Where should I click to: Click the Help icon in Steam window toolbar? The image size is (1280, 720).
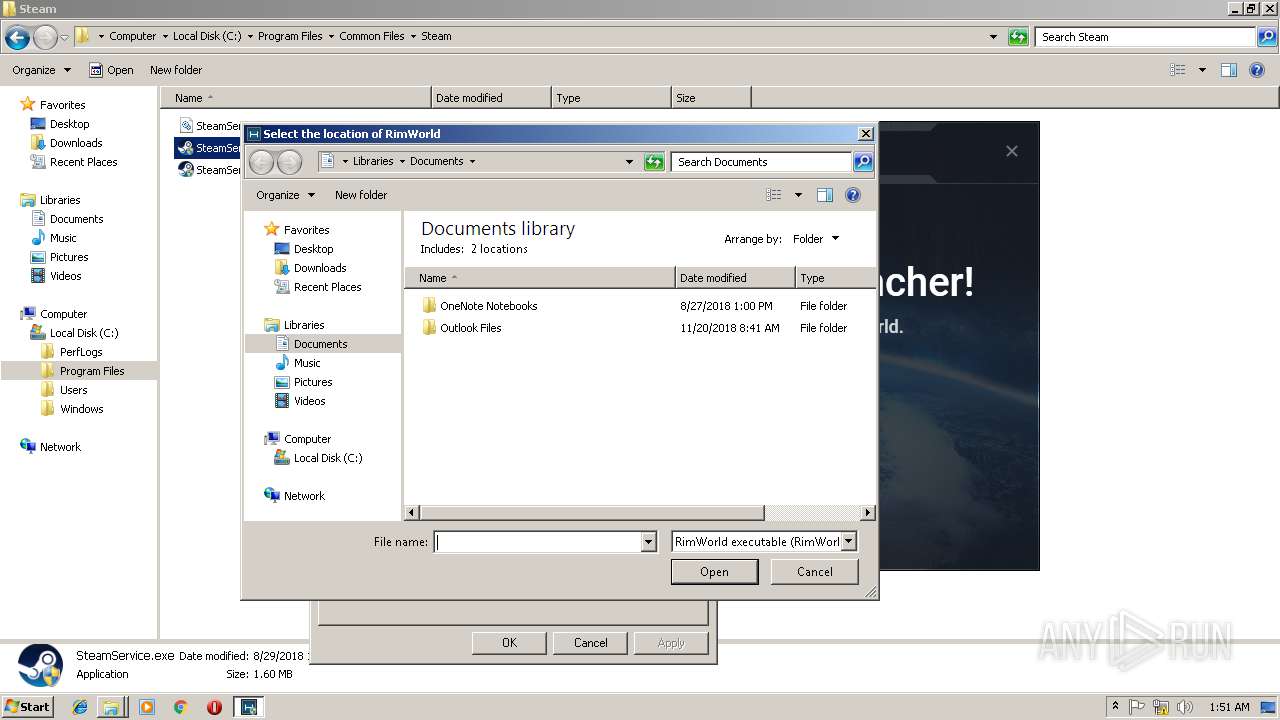tap(1257, 70)
